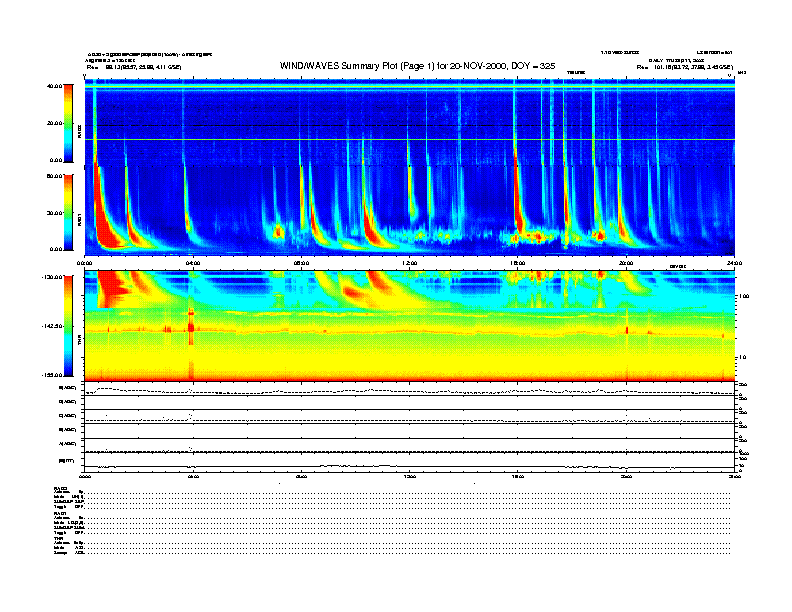
Task: Click the 100 tick on TNR right axis
Action: coord(744,296)
